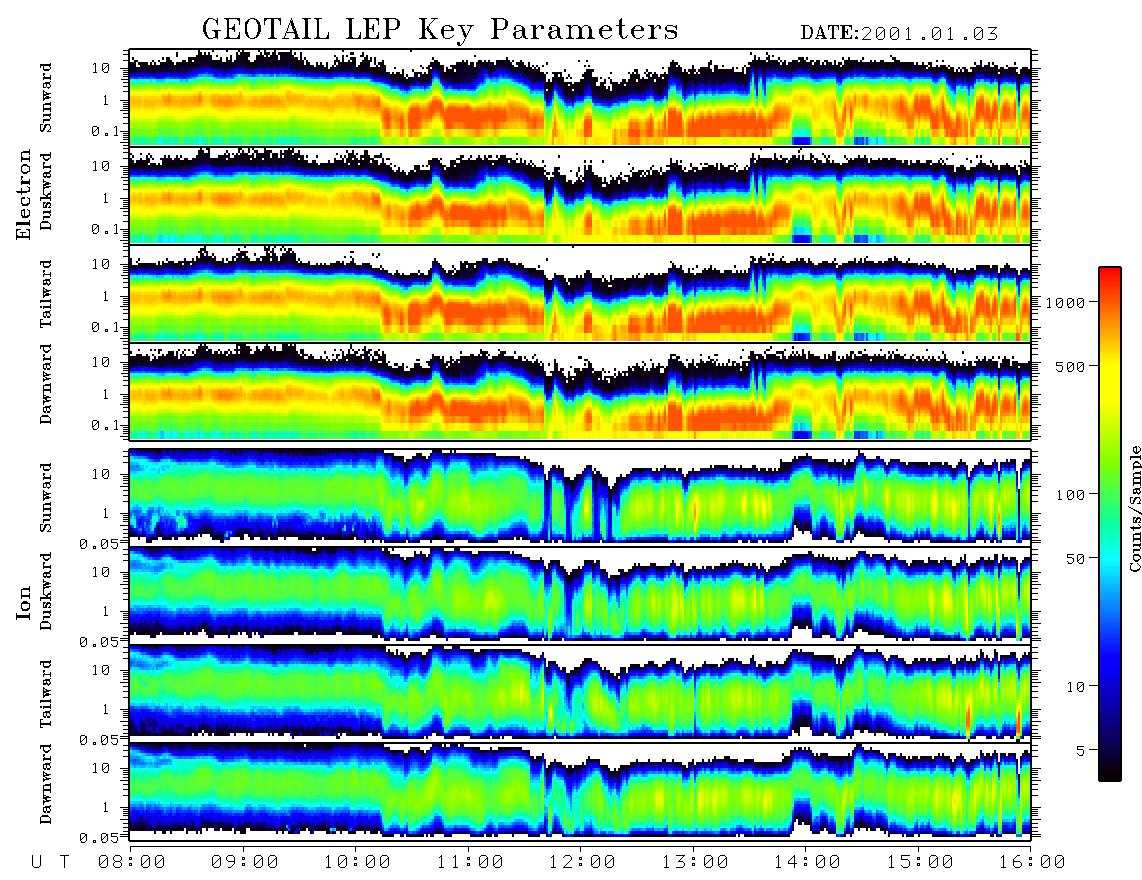Click the "16:00" time tick label
1142x880 pixels.
click(x=1032, y=863)
